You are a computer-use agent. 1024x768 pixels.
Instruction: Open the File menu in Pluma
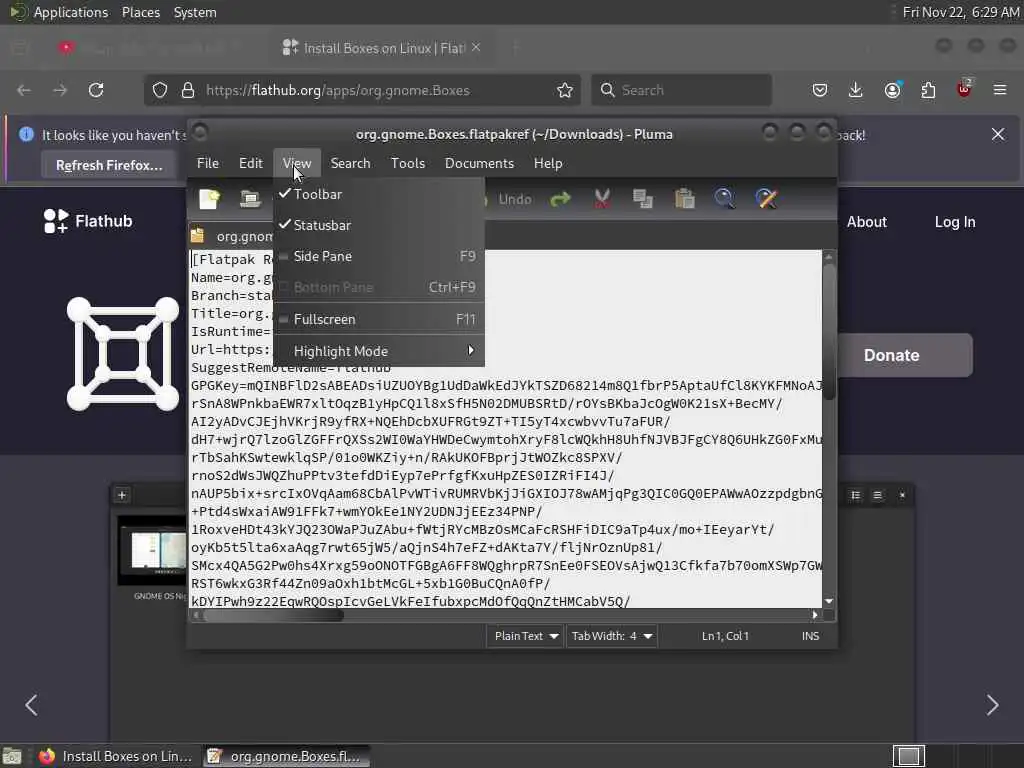(208, 163)
